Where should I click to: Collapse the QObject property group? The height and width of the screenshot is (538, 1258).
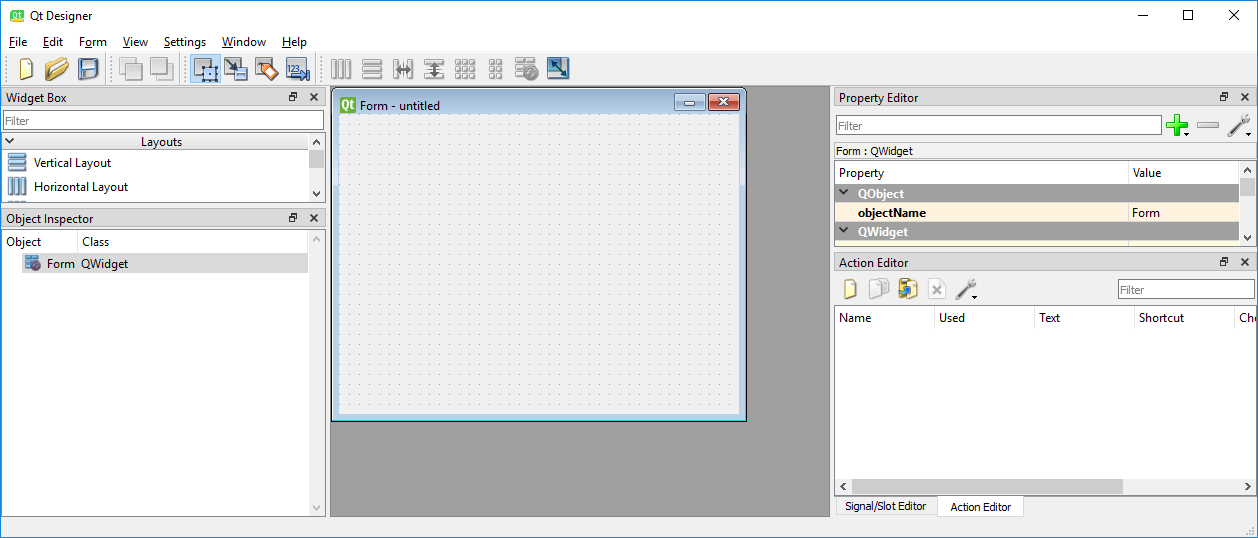(843, 193)
